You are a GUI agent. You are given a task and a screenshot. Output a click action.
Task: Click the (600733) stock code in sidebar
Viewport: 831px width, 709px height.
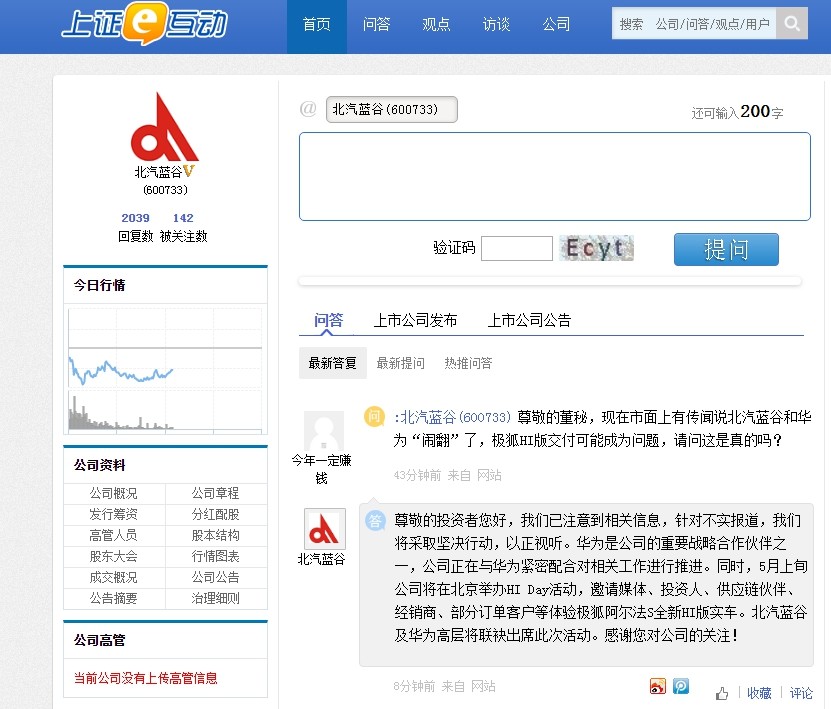[165, 190]
